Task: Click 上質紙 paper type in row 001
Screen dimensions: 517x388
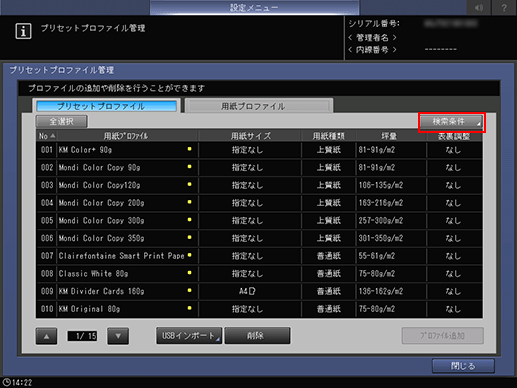Action: (x=329, y=150)
